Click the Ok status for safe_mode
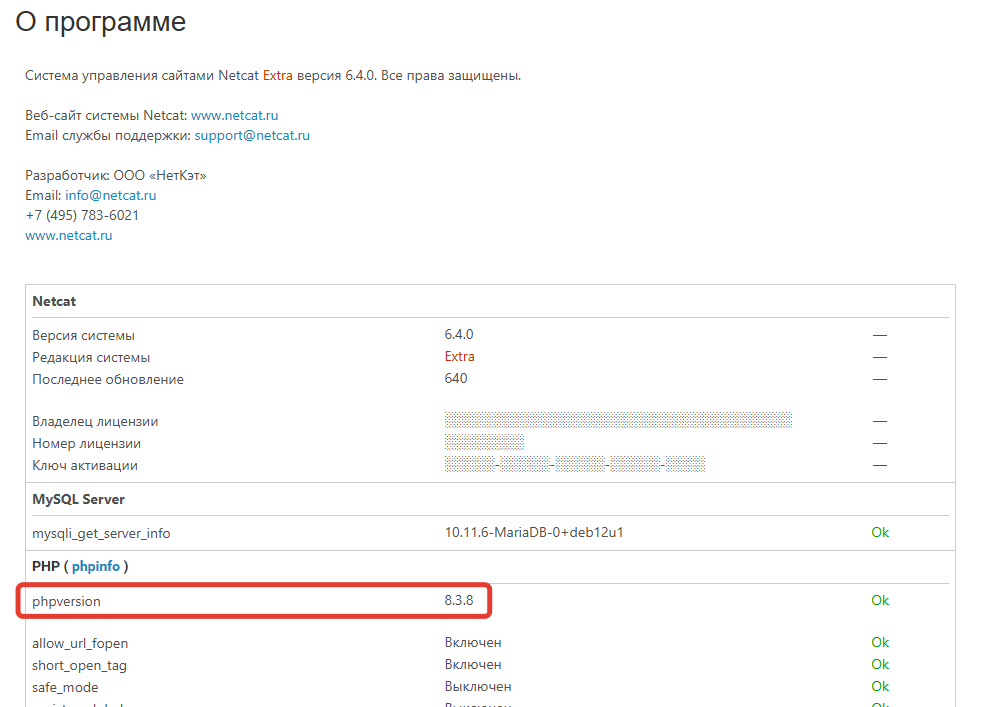The image size is (999, 707). tap(880, 687)
